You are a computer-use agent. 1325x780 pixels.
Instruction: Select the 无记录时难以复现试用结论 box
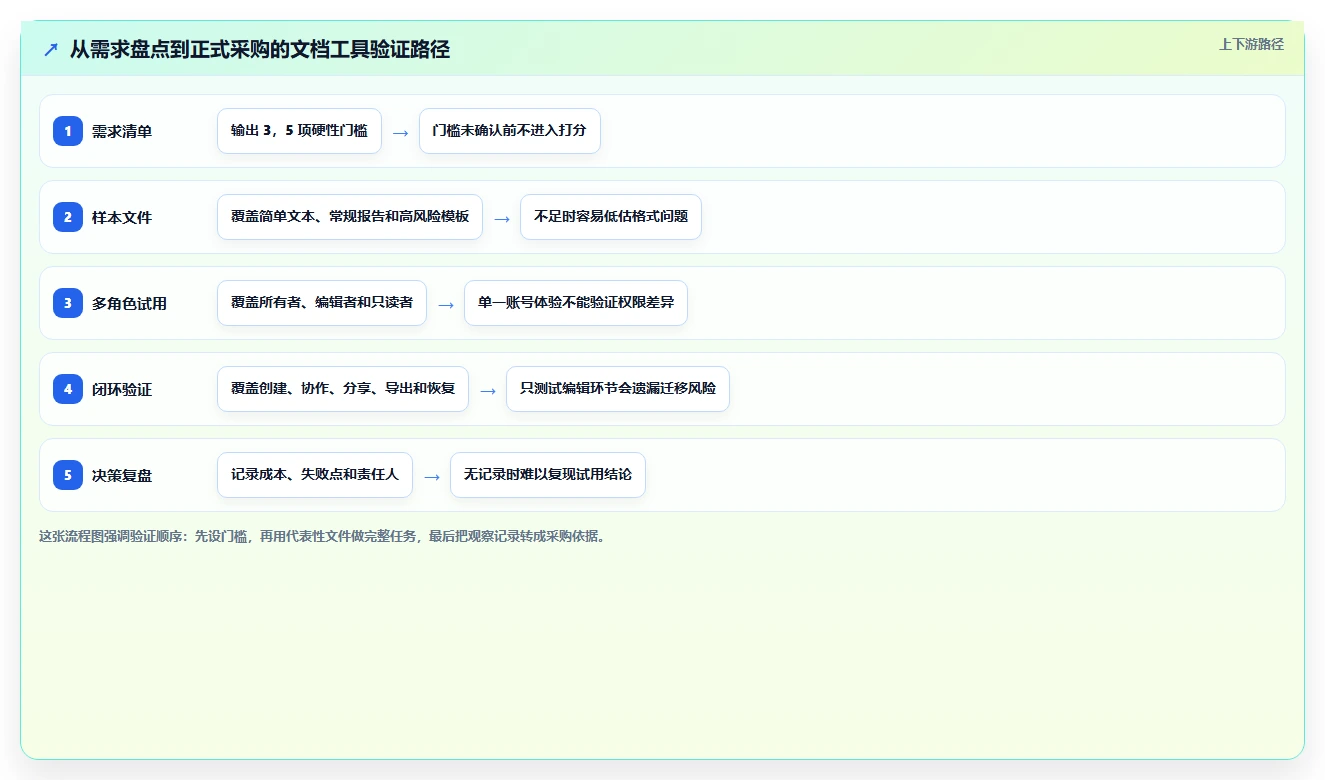548,475
